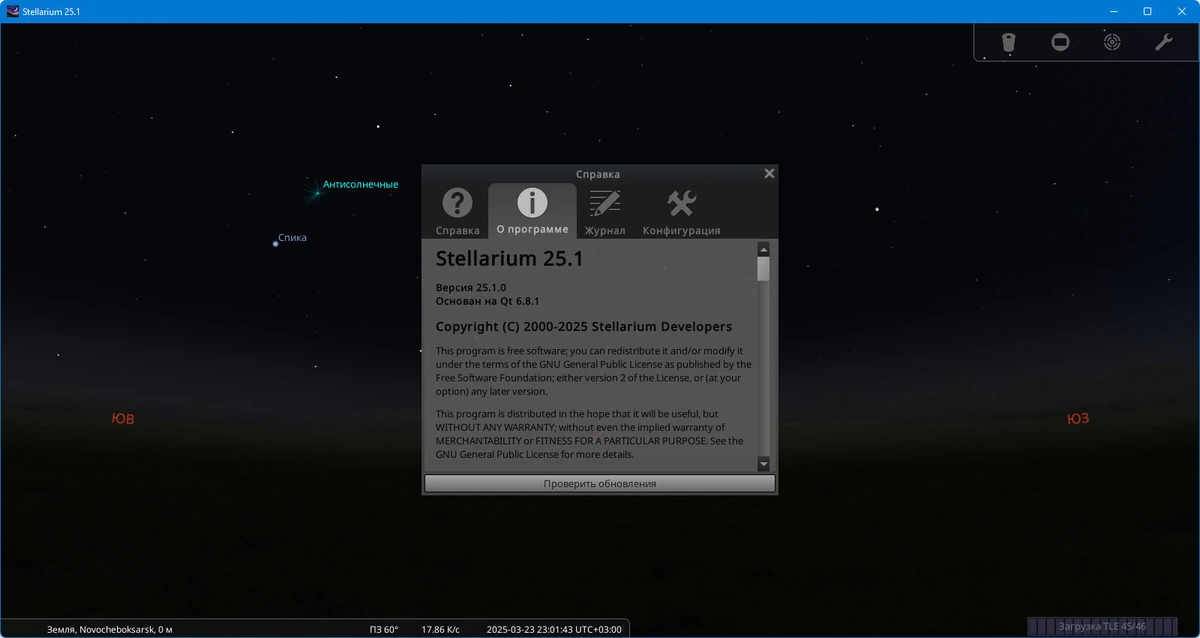The image size is (1200, 638).
Task: Open the Конфигурация tab label
Action: (681, 231)
